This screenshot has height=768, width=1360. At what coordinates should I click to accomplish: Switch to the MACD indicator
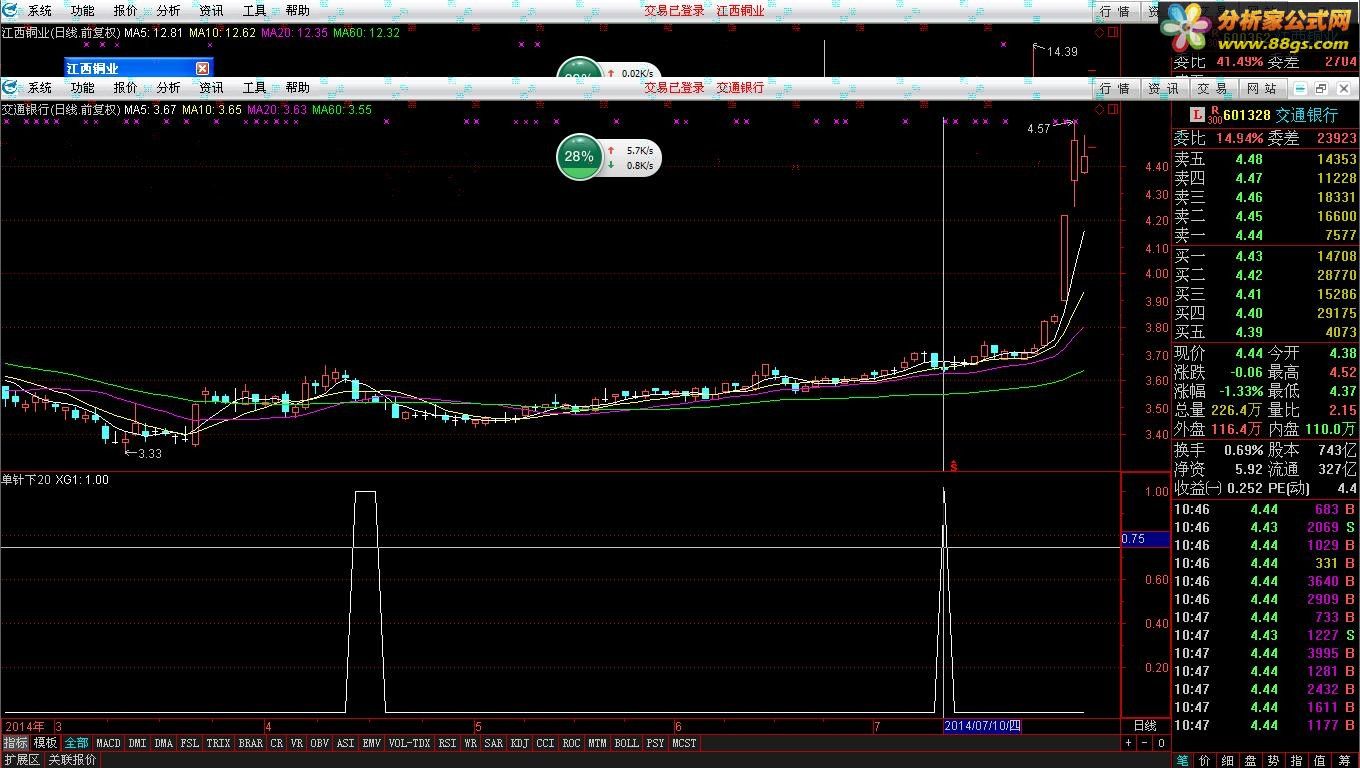108,743
